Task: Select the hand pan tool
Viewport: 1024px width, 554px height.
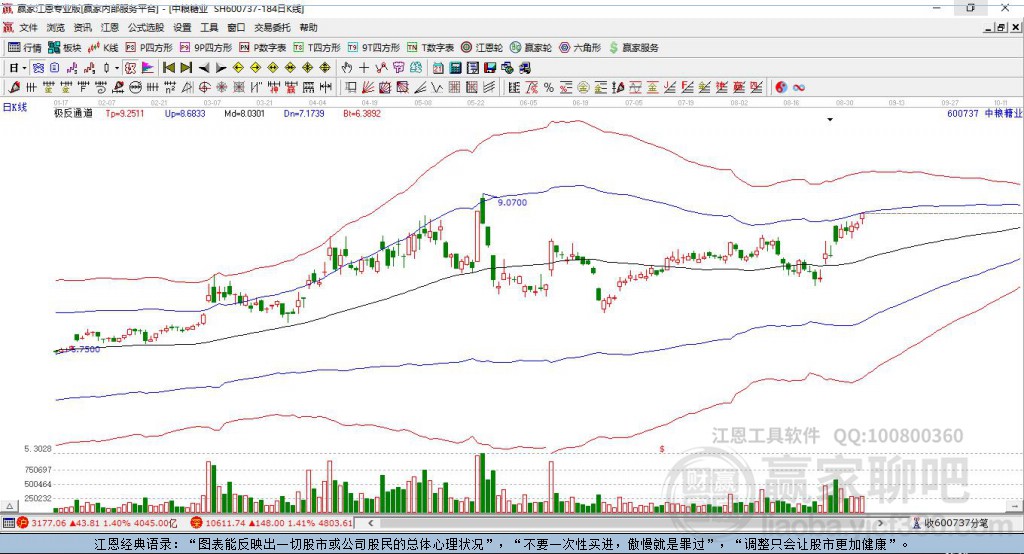Action: (x=347, y=68)
